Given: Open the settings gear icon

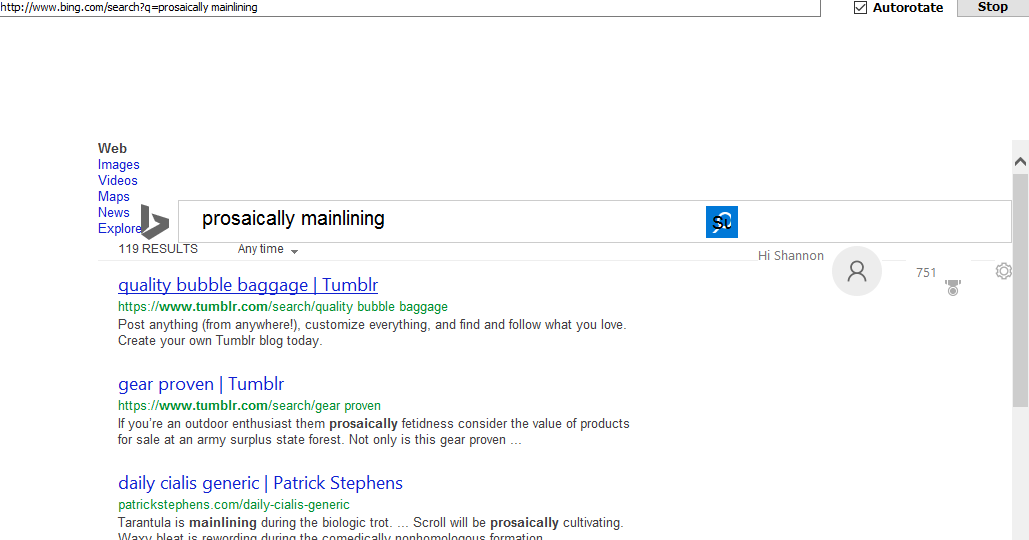Looking at the screenshot, I should coord(1003,271).
